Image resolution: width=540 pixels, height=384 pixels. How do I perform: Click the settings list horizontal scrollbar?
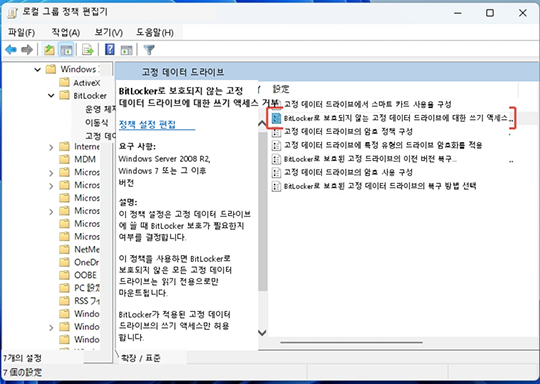coord(351,342)
